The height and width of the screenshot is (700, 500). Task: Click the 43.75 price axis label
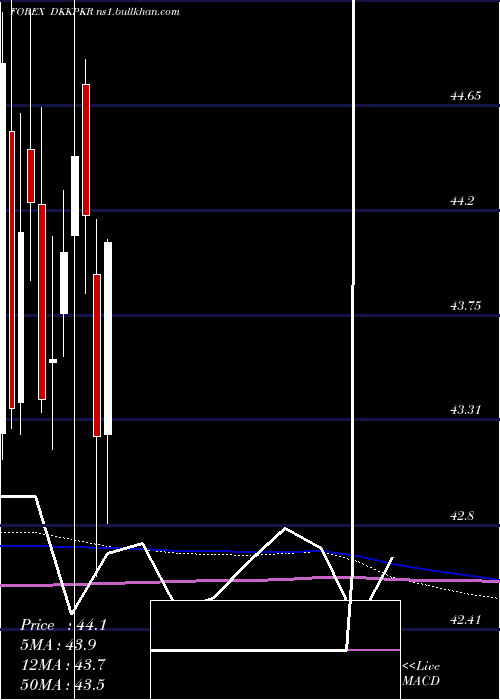coord(465,306)
